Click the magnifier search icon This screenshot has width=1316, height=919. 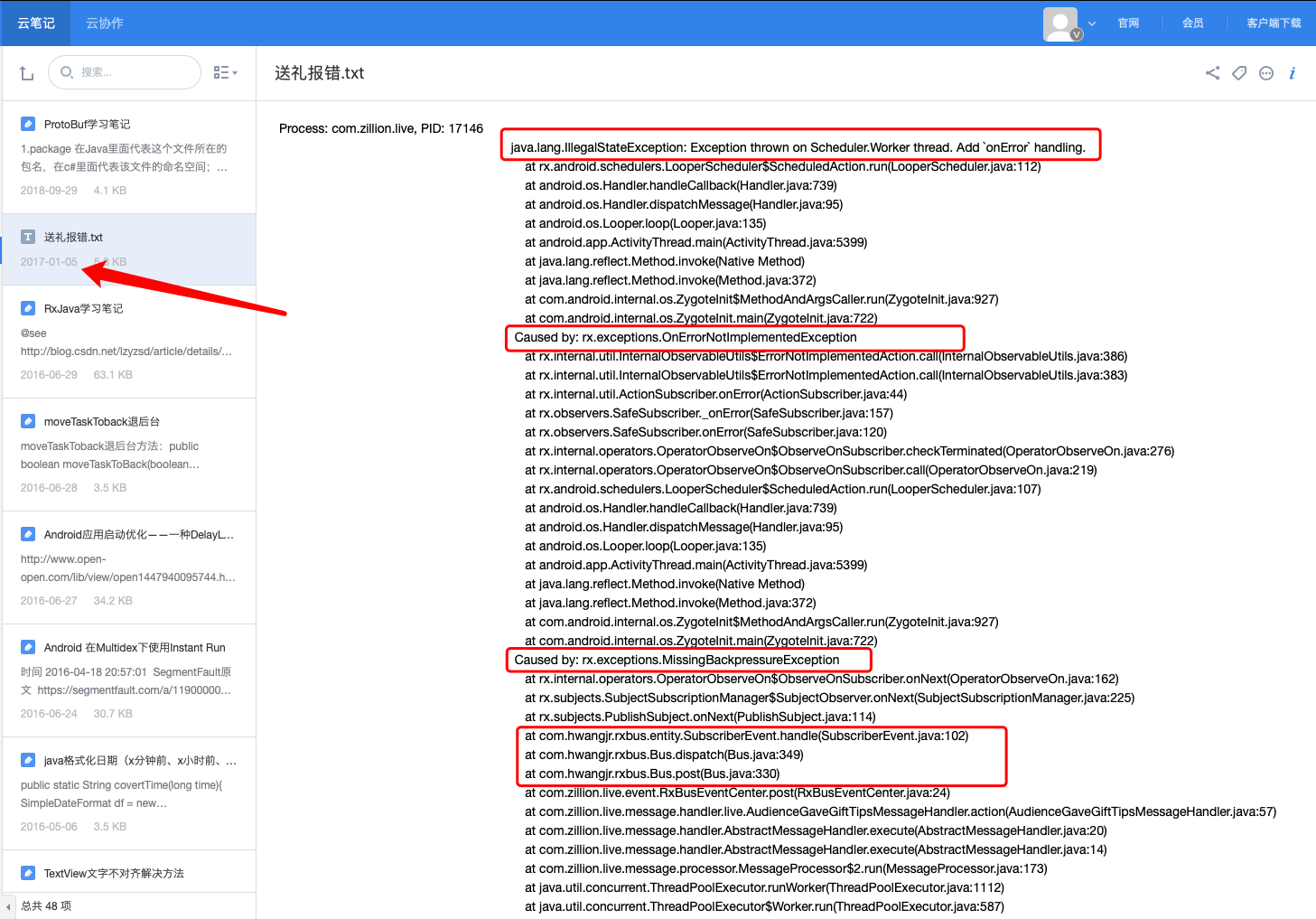point(66,72)
